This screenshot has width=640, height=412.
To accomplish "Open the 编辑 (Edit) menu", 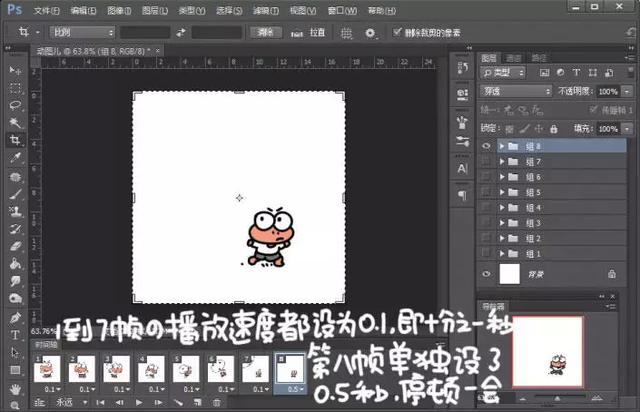I will point(83,11).
